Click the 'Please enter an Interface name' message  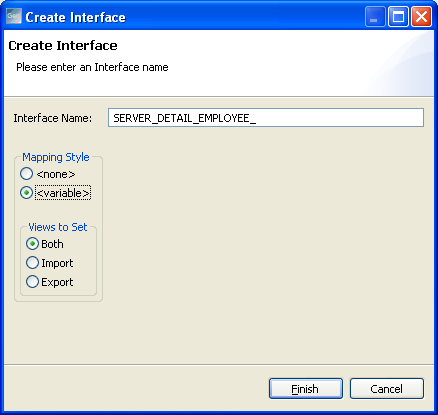click(92, 67)
